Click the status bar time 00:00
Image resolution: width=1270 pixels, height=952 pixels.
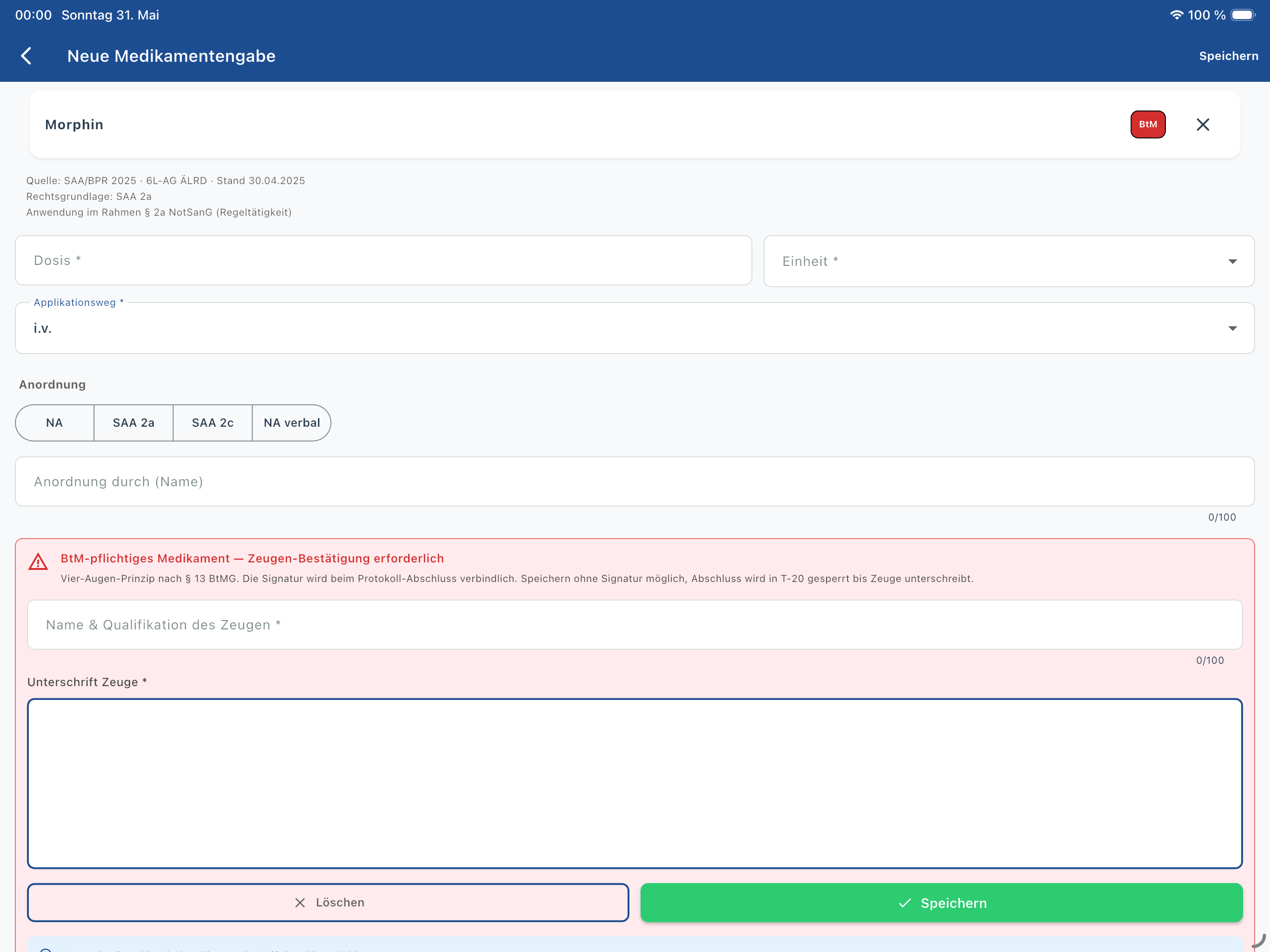point(33,15)
